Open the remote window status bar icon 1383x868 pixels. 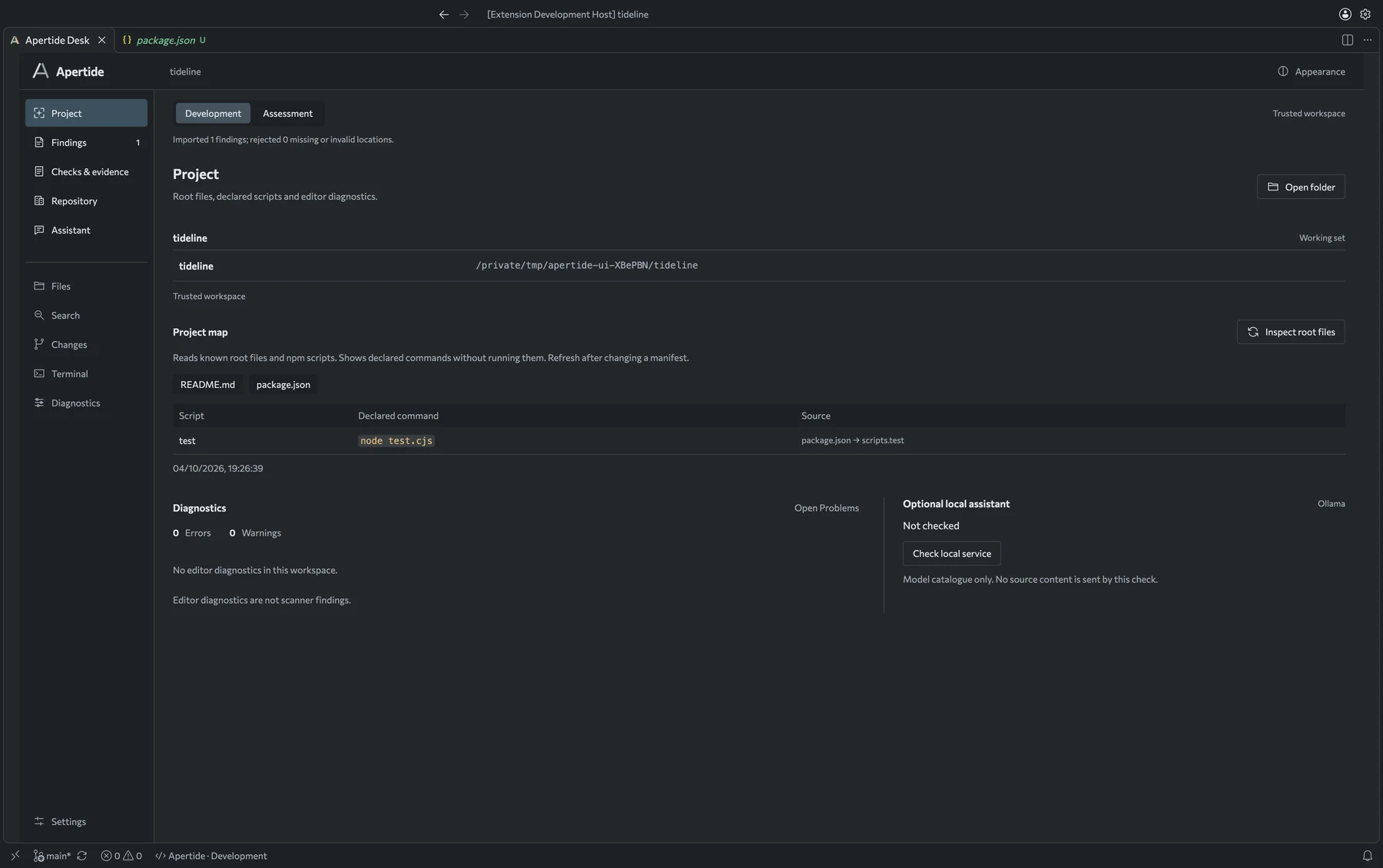click(x=15, y=856)
